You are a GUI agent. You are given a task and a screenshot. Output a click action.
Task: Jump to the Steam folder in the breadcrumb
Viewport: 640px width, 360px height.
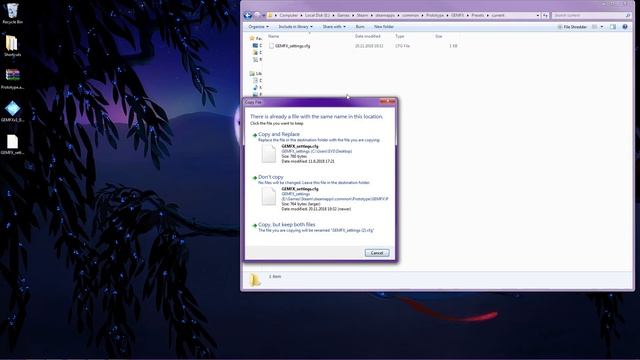click(362, 16)
